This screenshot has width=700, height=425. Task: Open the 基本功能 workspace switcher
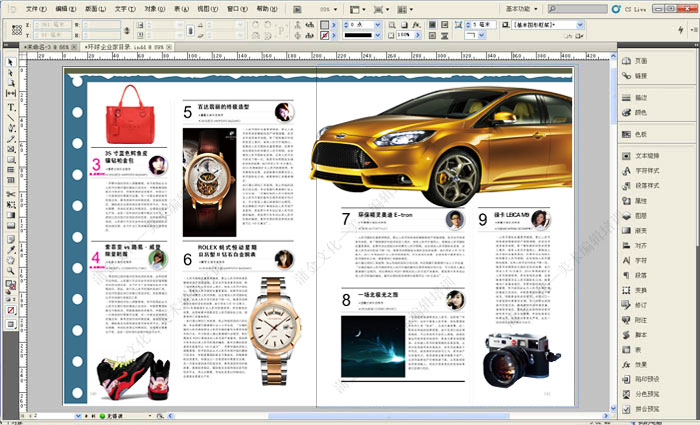[x=521, y=9]
